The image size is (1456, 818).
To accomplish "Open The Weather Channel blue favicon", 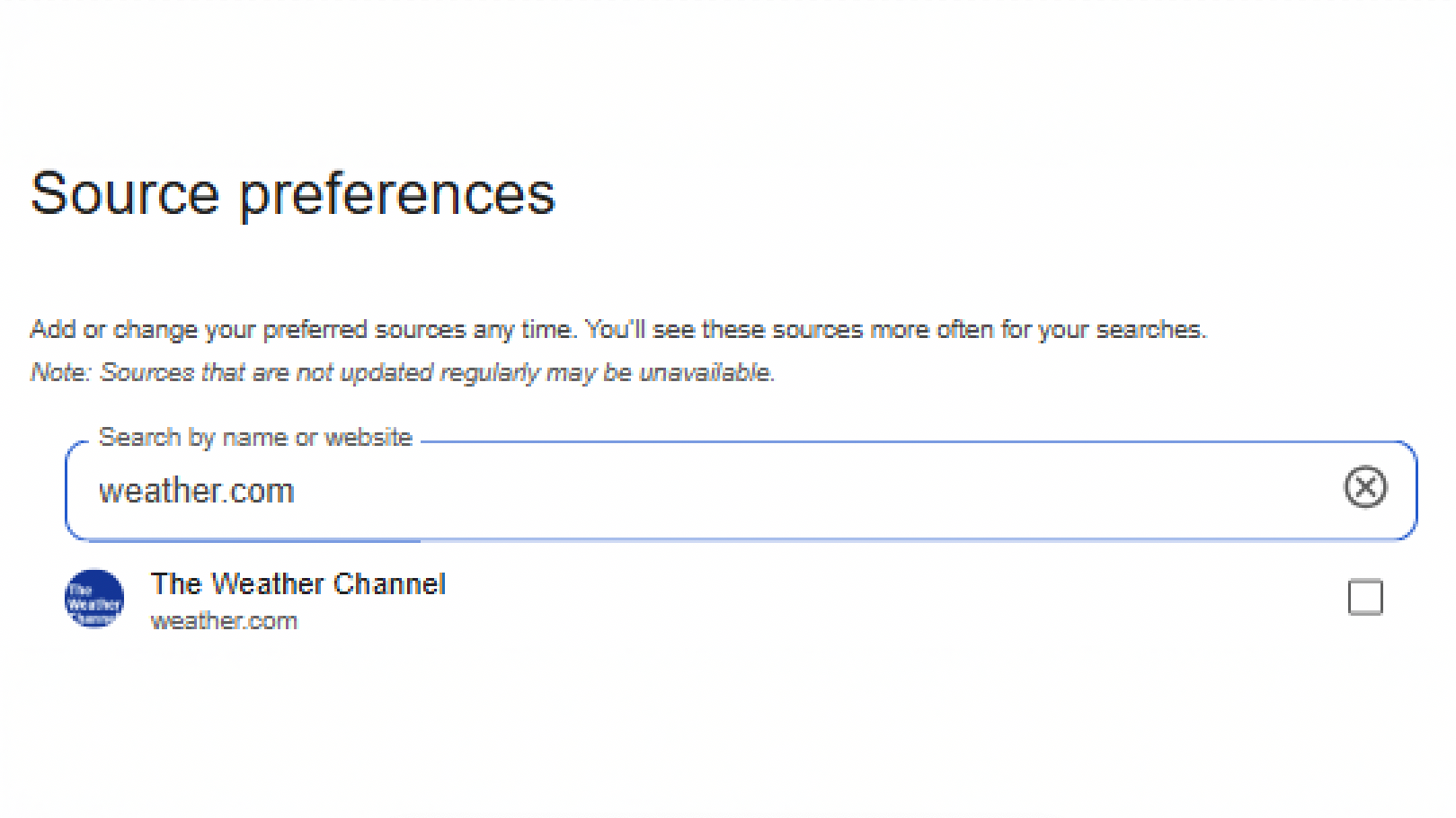I will point(94,599).
